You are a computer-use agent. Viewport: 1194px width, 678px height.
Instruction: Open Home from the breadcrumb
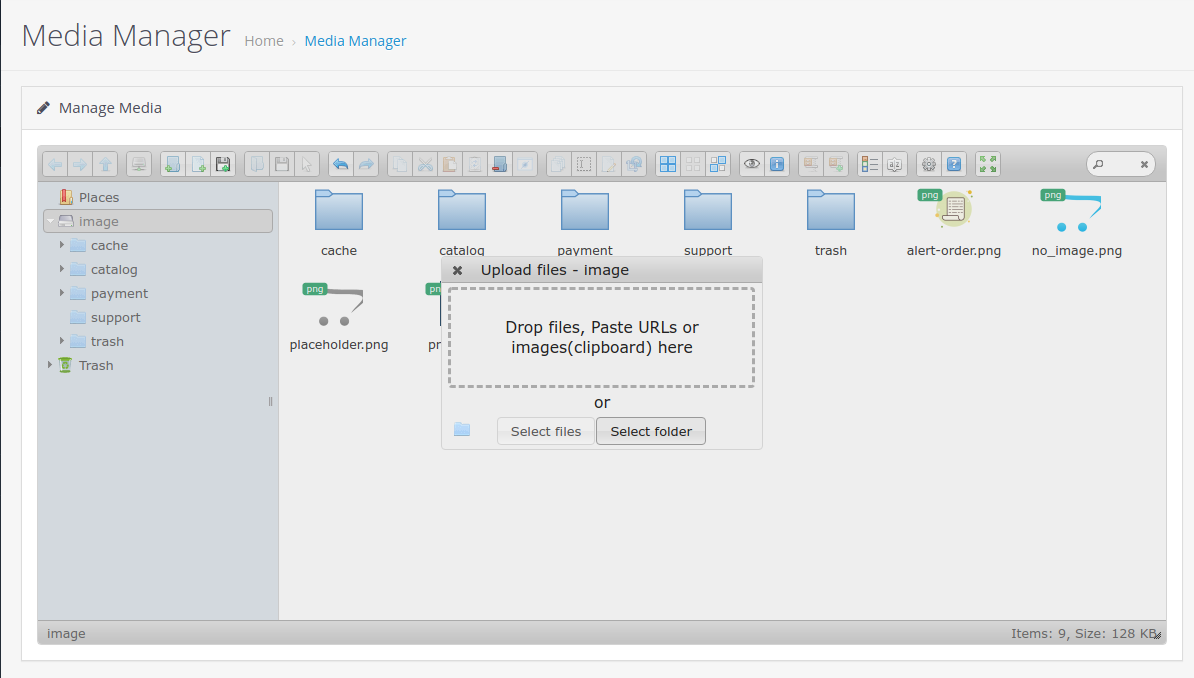263,40
